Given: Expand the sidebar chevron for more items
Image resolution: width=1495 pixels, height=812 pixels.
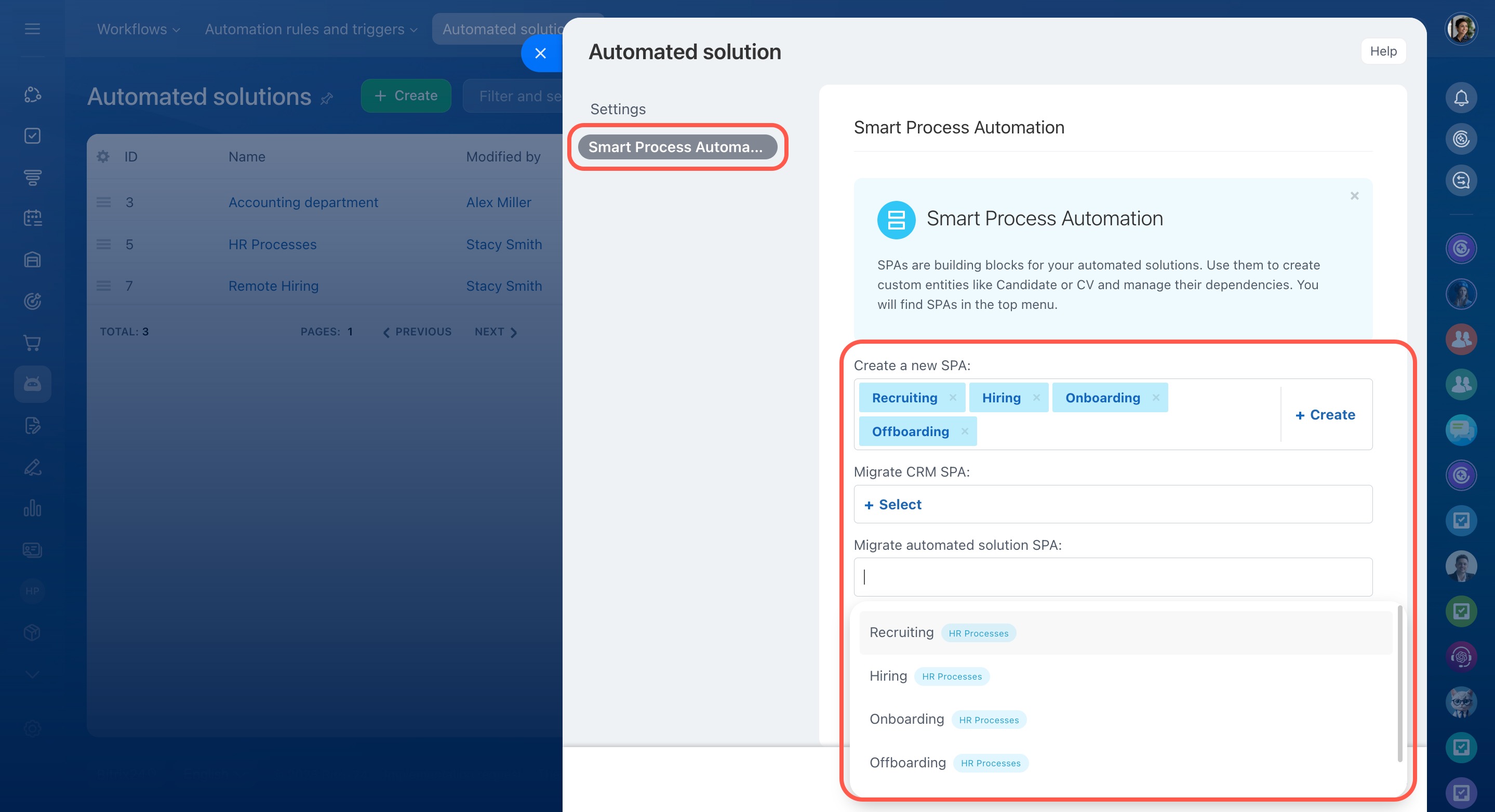Looking at the screenshot, I should [33, 674].
